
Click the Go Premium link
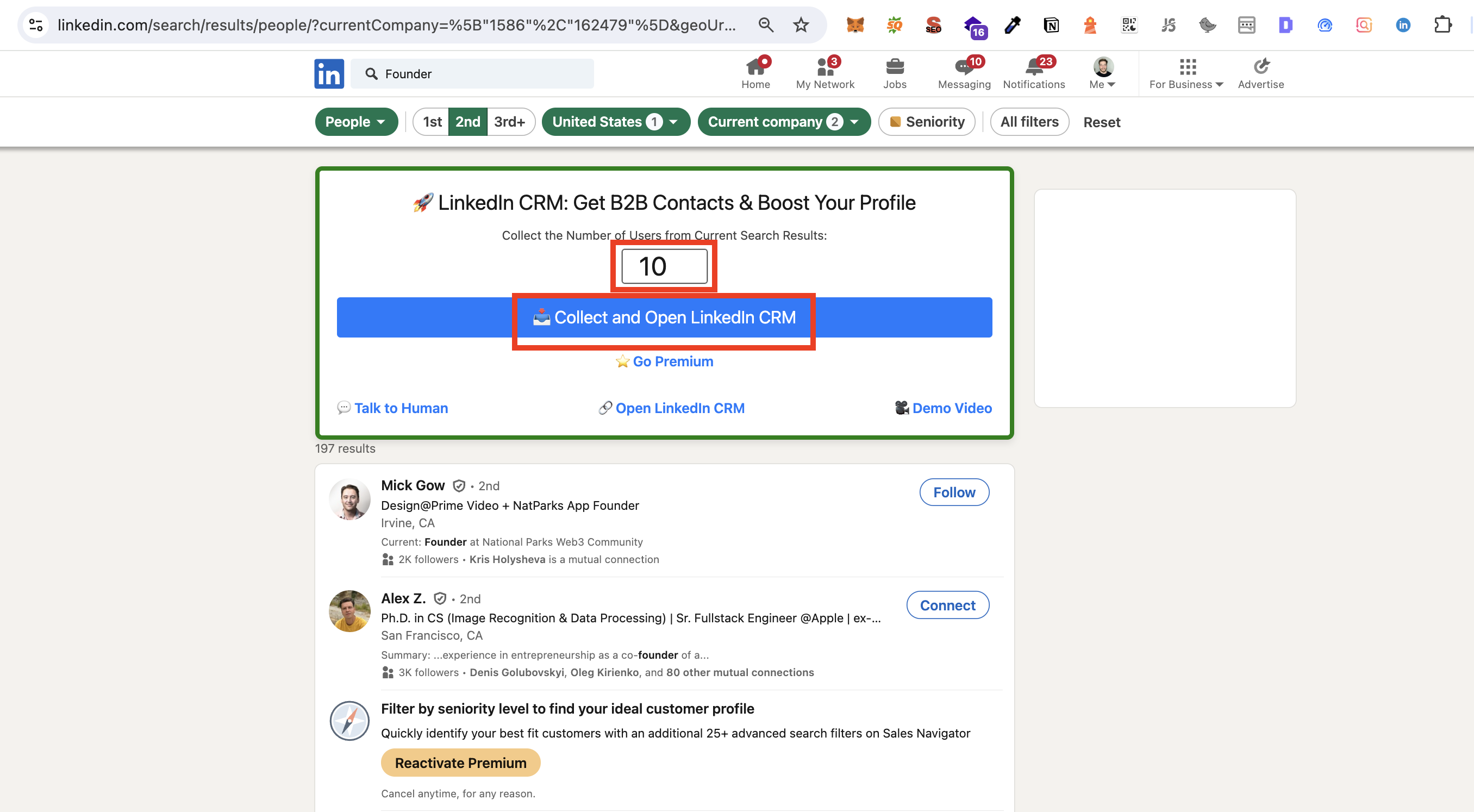tap(664, 361)
